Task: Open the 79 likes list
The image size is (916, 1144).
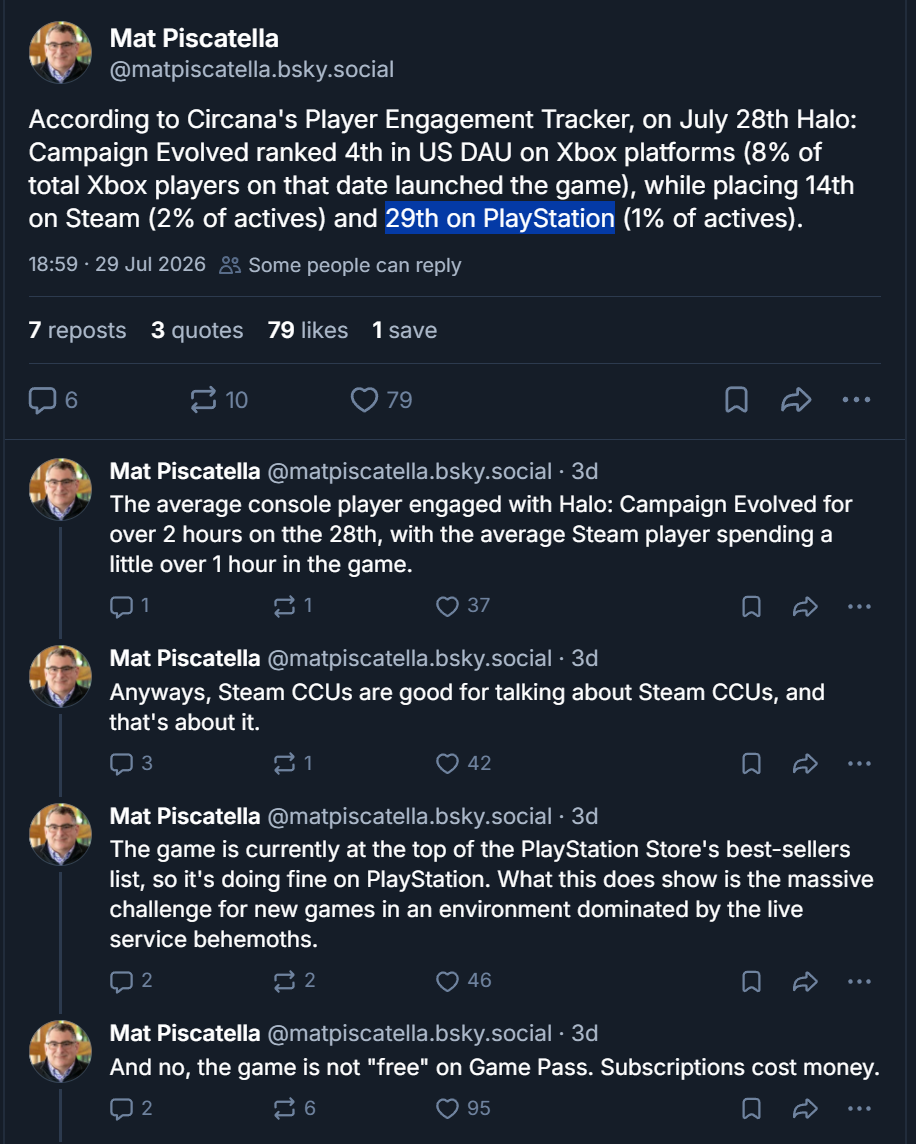Action: pyautogui.click(x=308, y=331)
